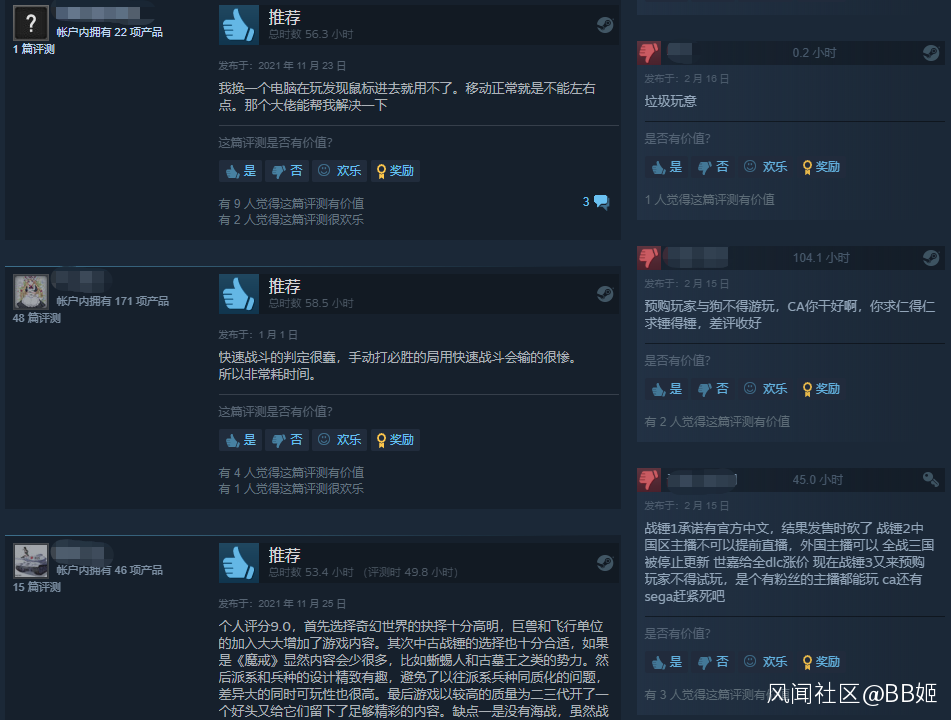Mark the 垃圾玩意 review as 欢乐

point(765,167)
